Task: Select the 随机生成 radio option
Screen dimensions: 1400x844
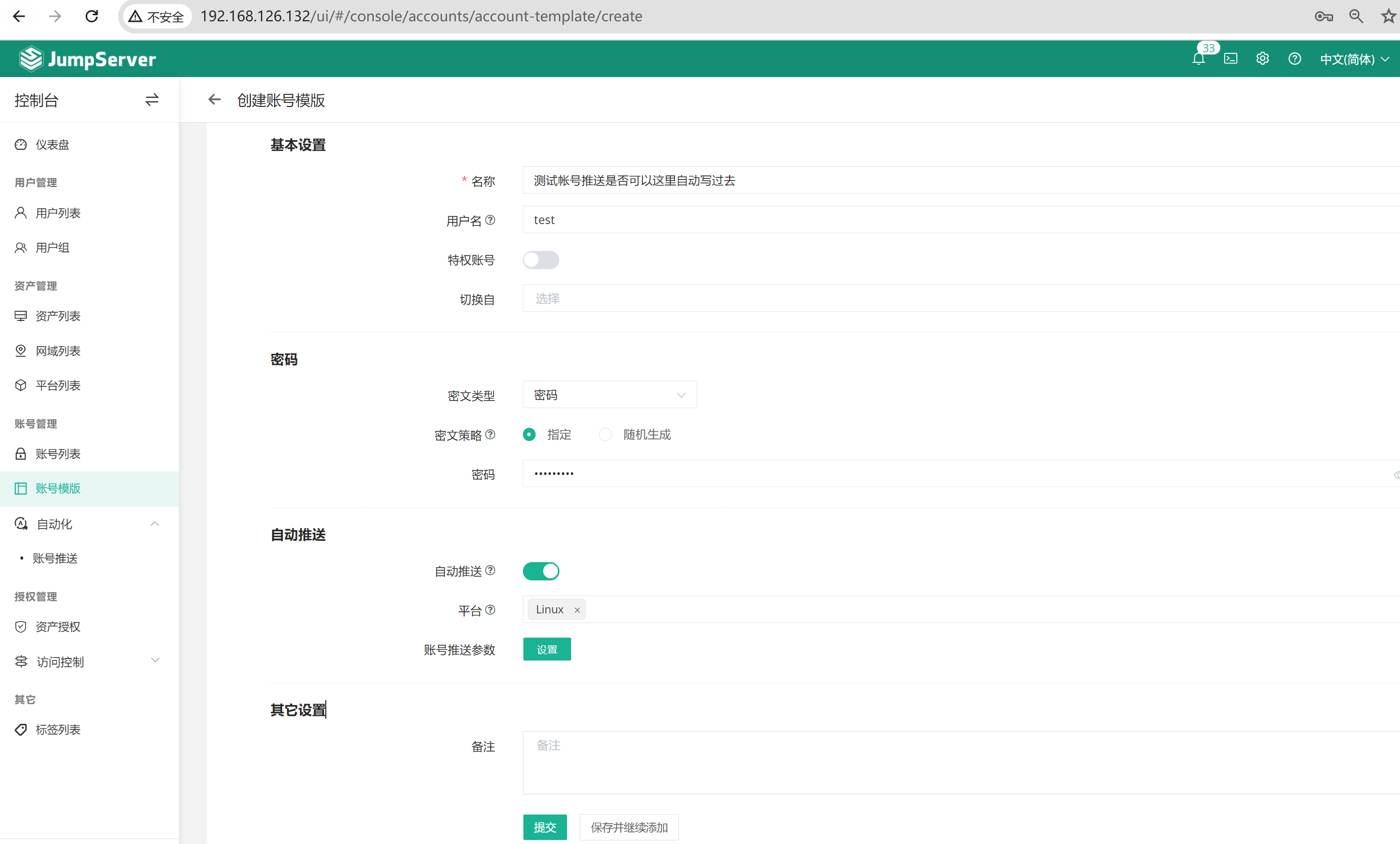Action: pyautogui.click(x=605, y=435)
